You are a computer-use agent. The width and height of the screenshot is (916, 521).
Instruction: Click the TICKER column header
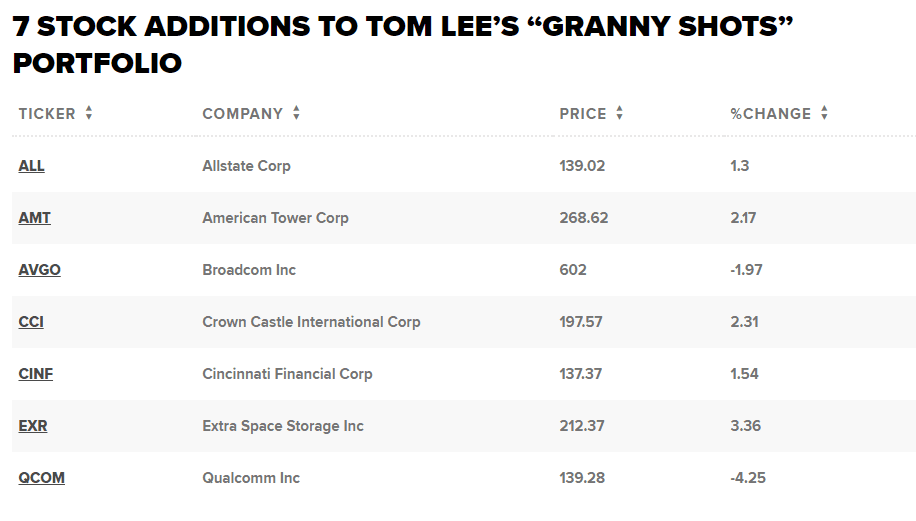[47, 114]
